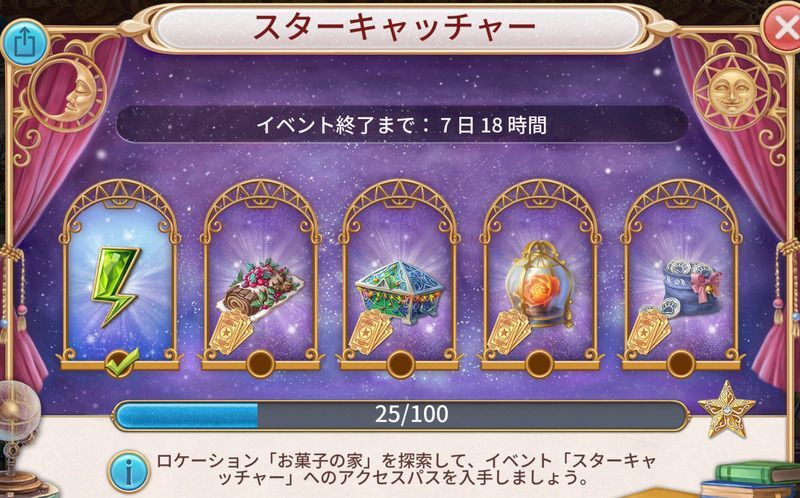Tap the blue share icon

24,43
